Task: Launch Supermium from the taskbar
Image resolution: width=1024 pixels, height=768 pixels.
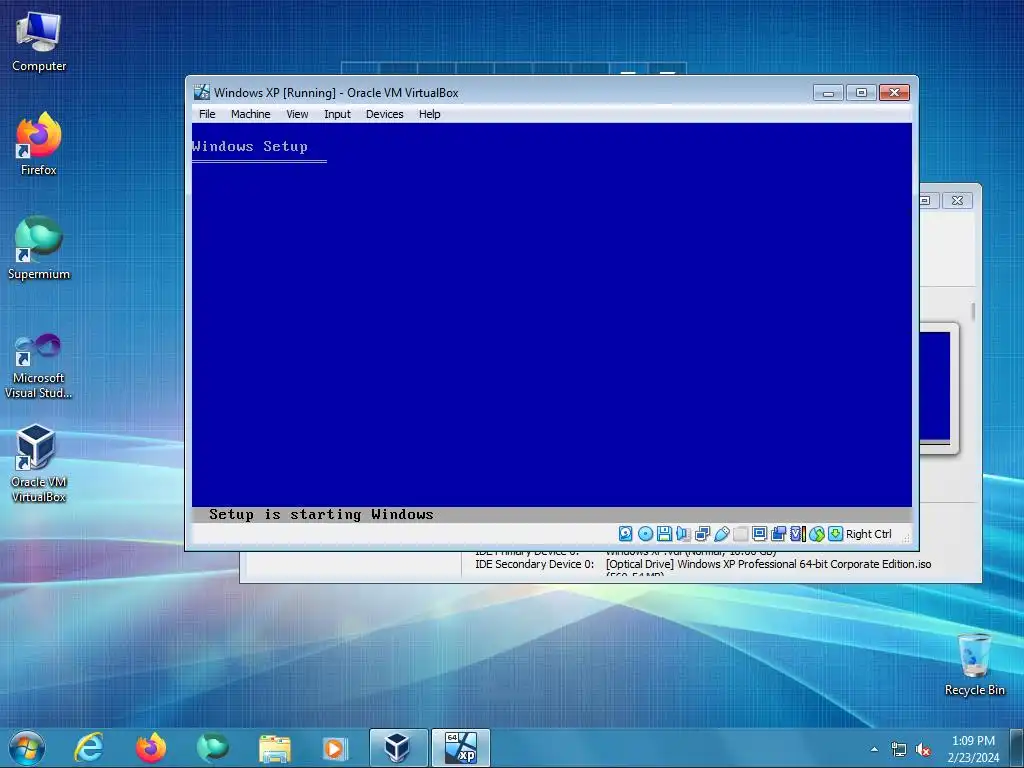Action: pos(212,748)
